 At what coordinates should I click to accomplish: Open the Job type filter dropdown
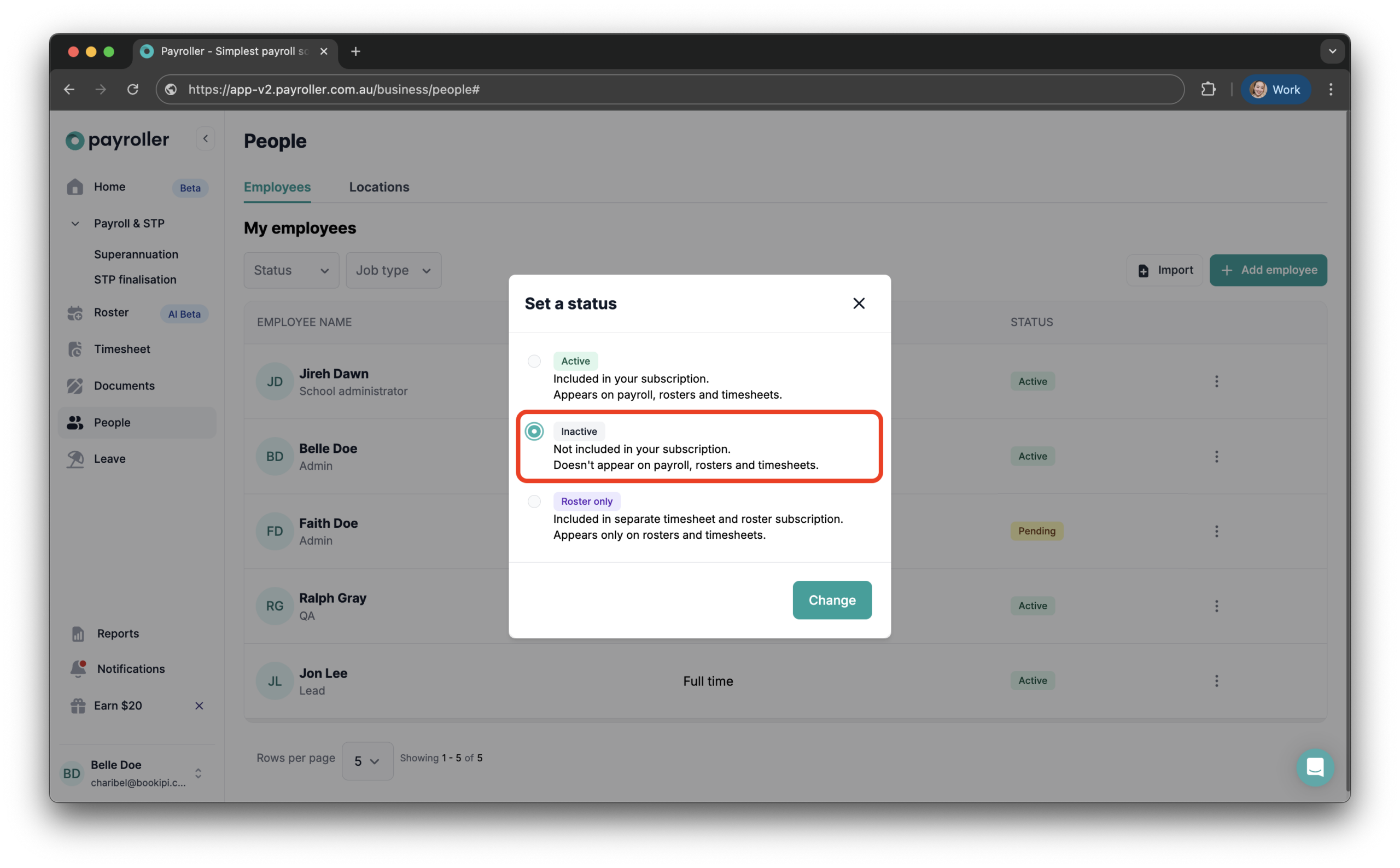(x=393, y=270)
